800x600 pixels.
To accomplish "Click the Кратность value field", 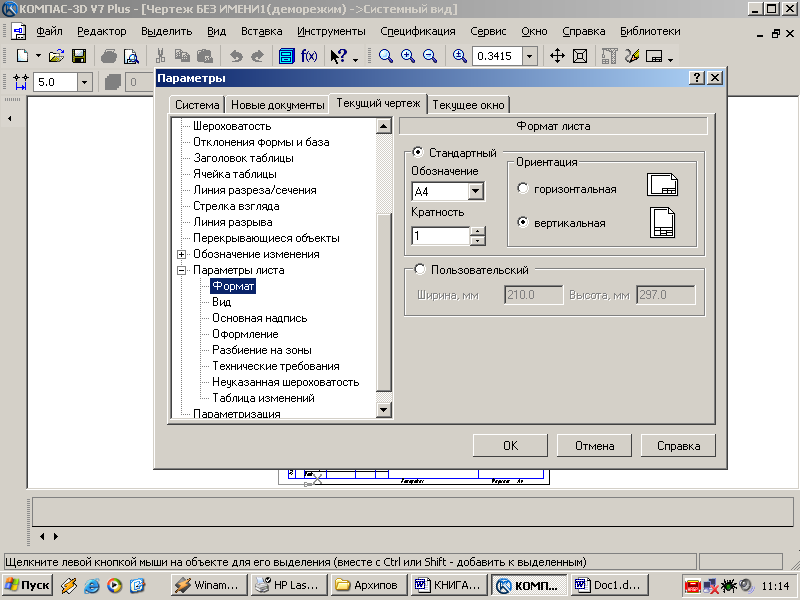I will 440,236.
